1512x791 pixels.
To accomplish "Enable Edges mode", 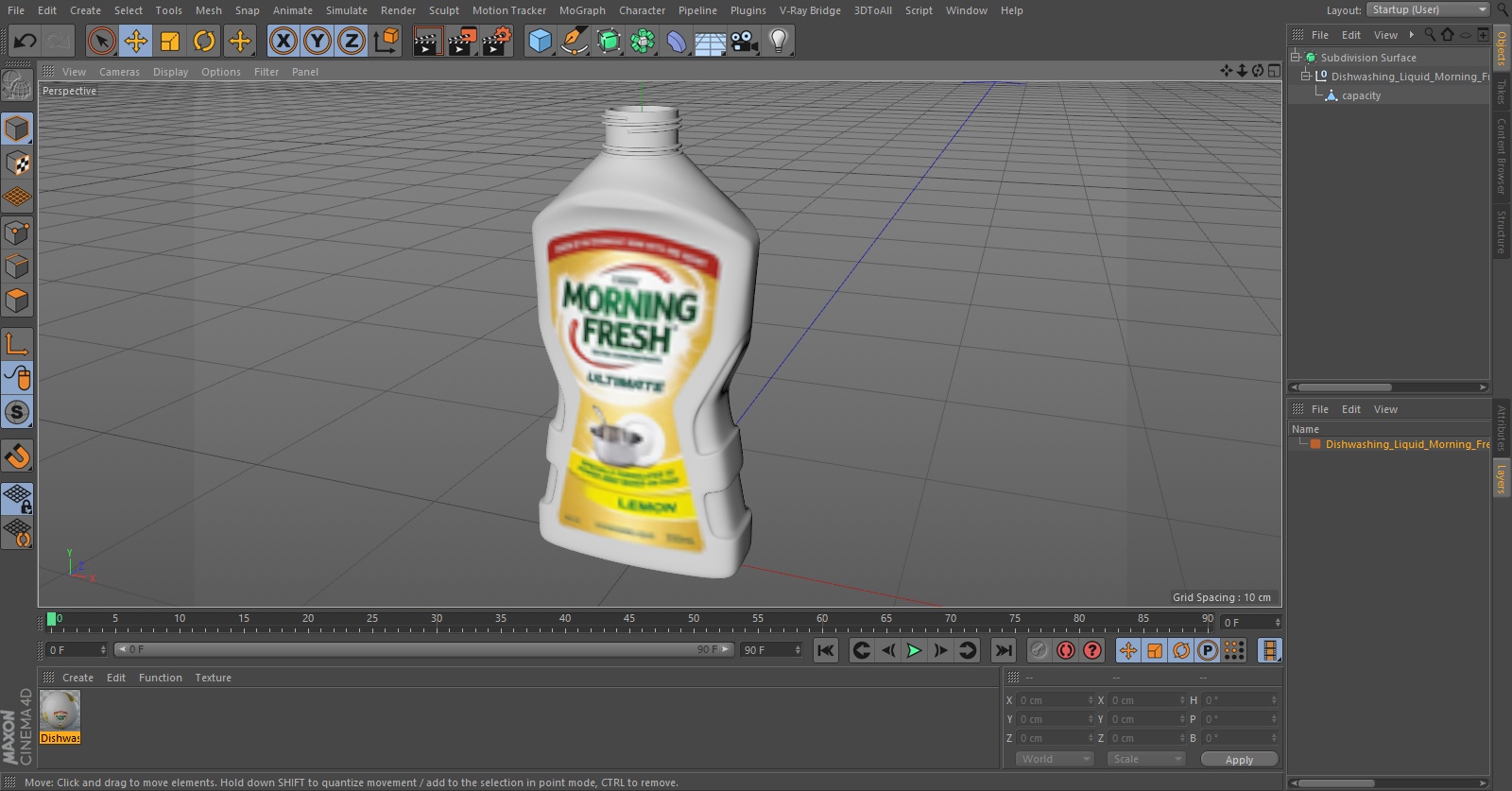I will (17, 267).
